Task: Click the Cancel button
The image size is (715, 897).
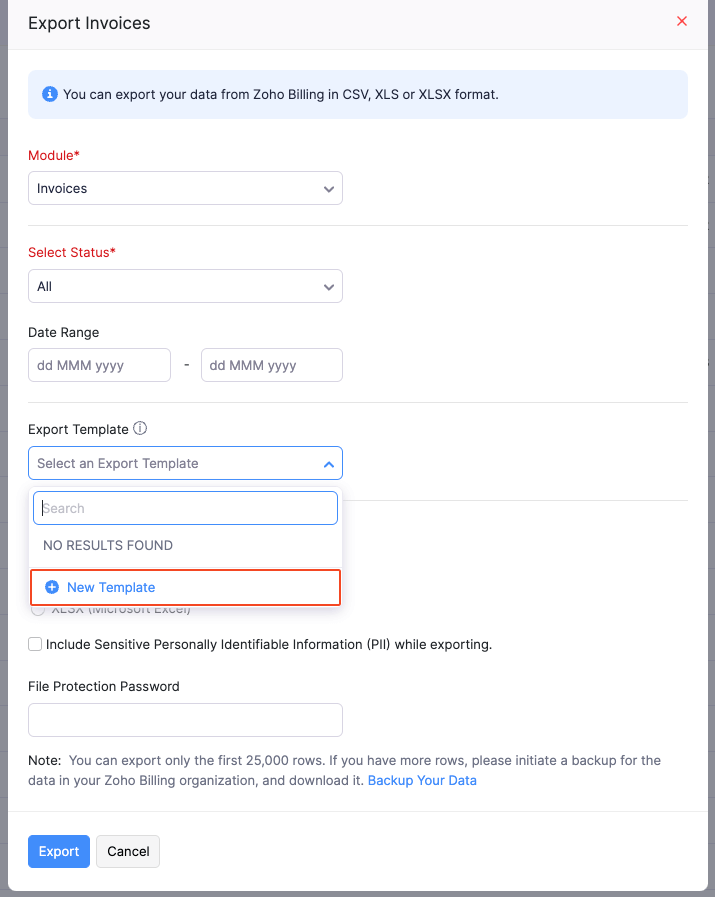Action: pyautogui.click(x=128, y=851)
